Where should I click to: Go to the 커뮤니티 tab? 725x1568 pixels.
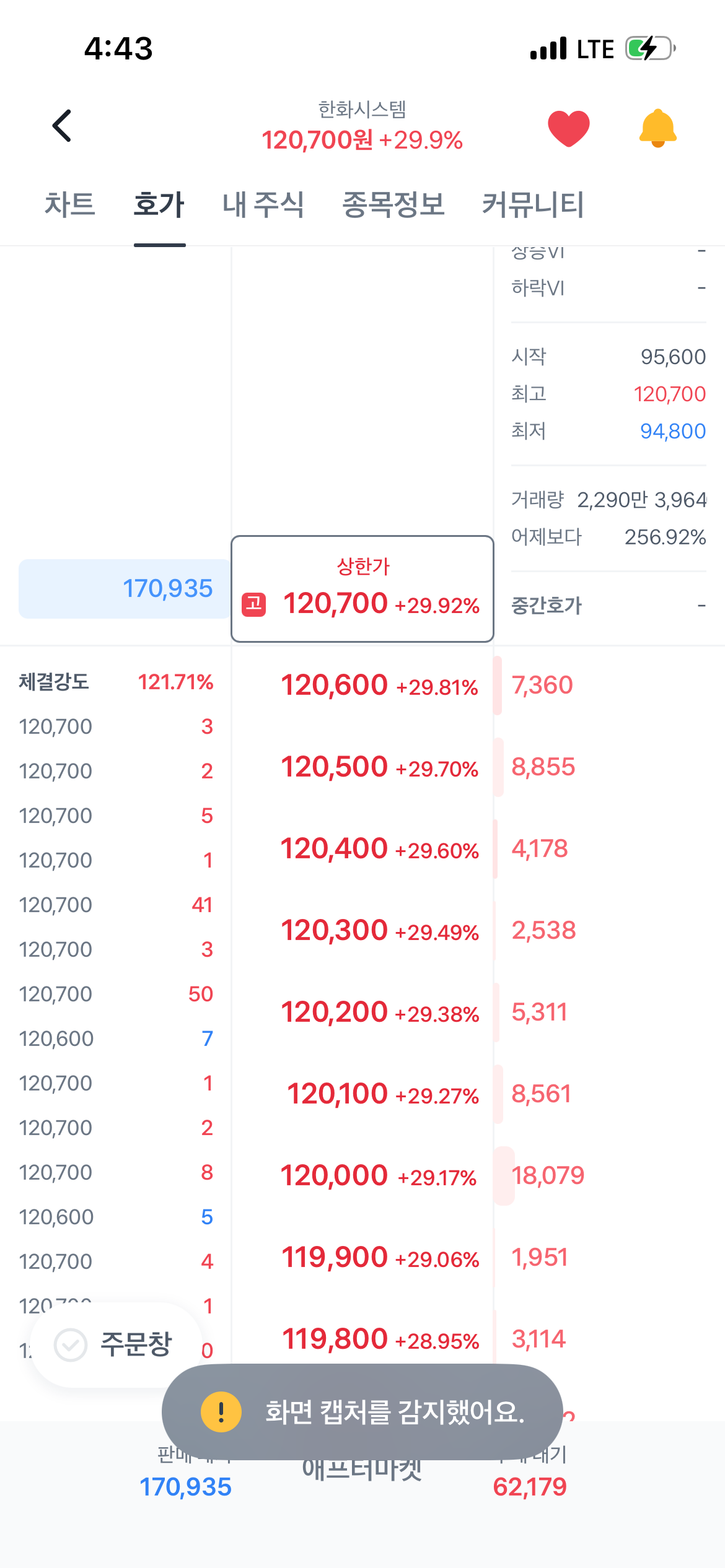pyautogui.click(x=533, y=204)
